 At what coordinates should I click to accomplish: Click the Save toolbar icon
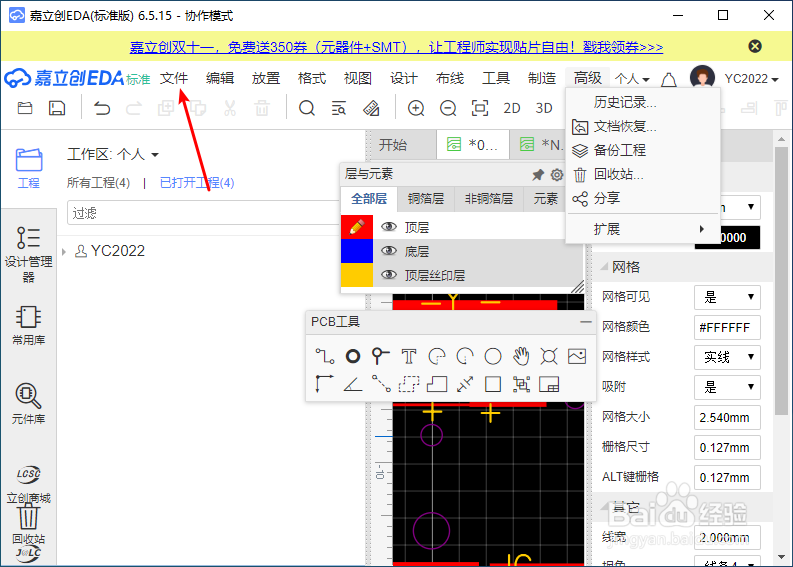pos(57,108)
